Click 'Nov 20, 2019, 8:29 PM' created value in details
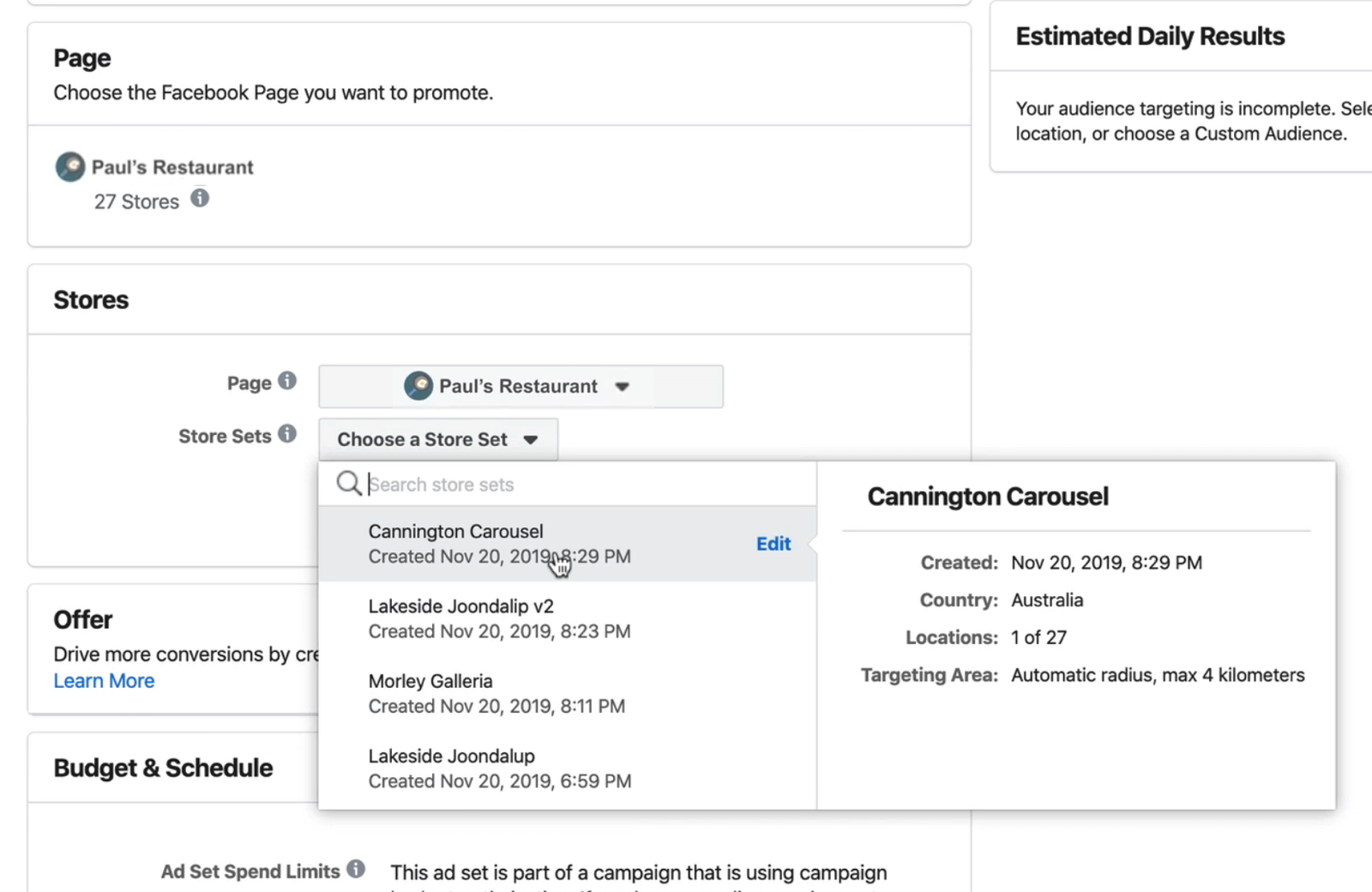Viewport: 1372px width, 892px height. click(1106, 563)
